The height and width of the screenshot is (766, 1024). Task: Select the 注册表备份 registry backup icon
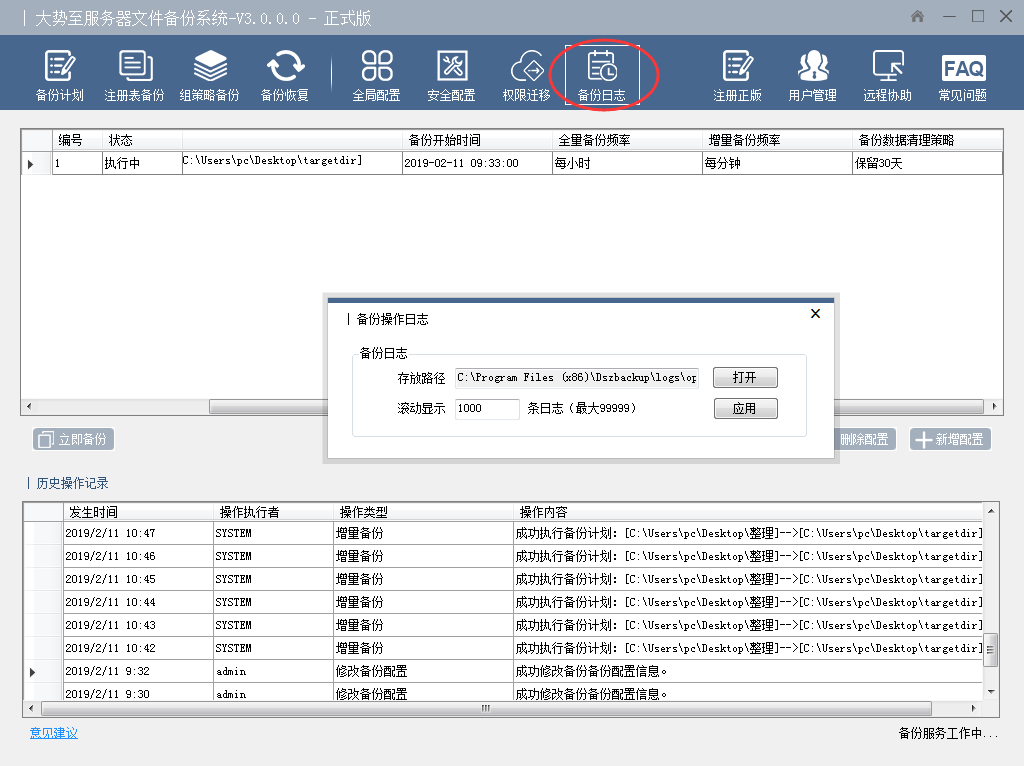[134, 76]
